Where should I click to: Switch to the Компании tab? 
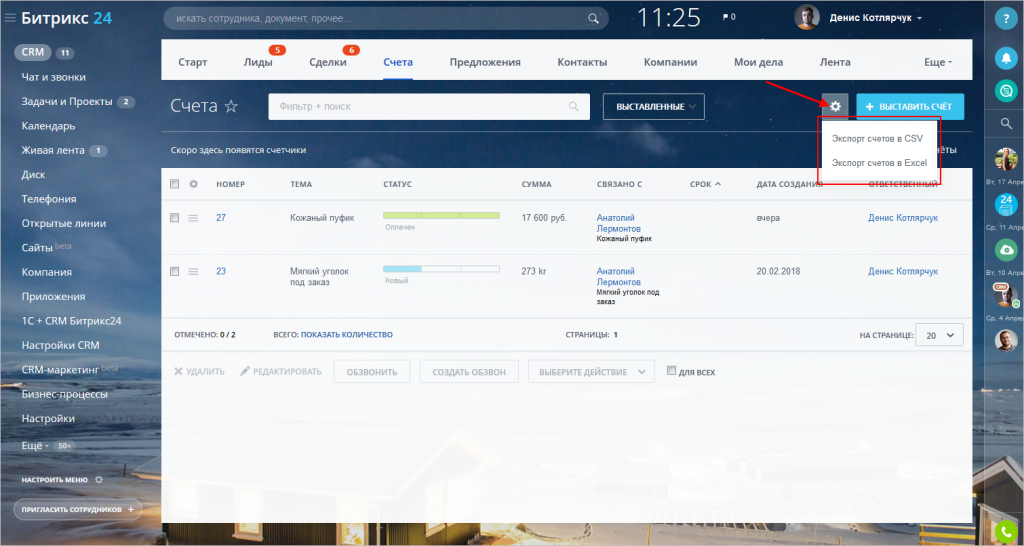coord(671,62)
